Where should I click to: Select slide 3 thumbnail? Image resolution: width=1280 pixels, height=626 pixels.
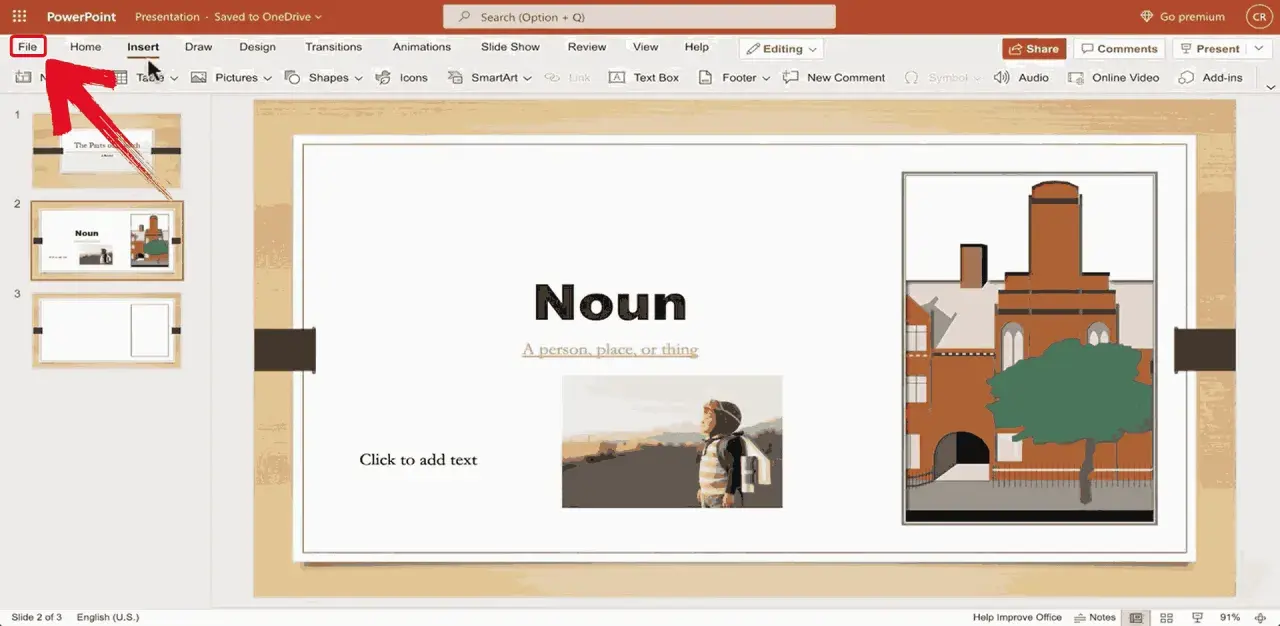pos(107,330)
